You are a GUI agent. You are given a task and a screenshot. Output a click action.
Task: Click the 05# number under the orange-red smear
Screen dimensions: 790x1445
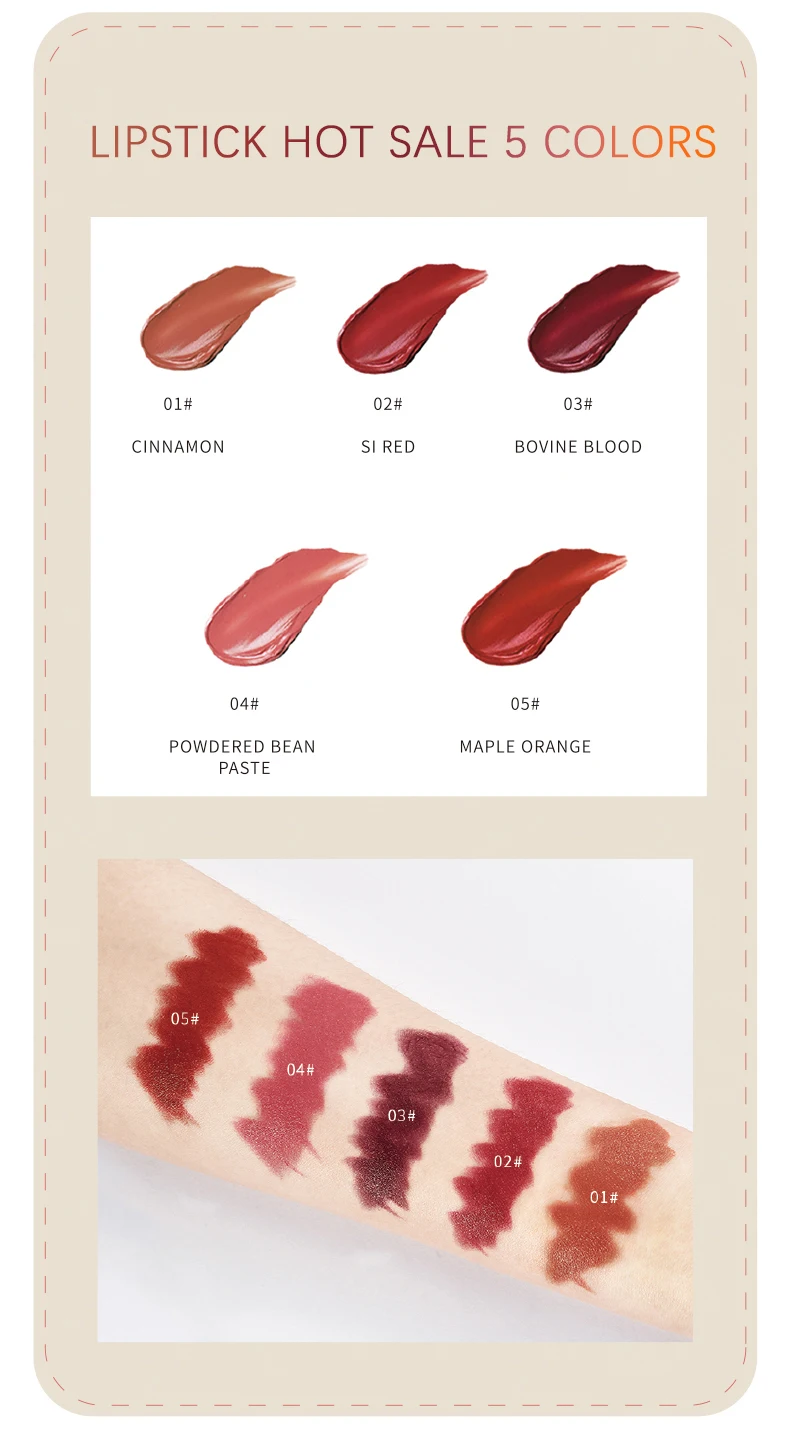pyautogui.click(x=525, y=704)
